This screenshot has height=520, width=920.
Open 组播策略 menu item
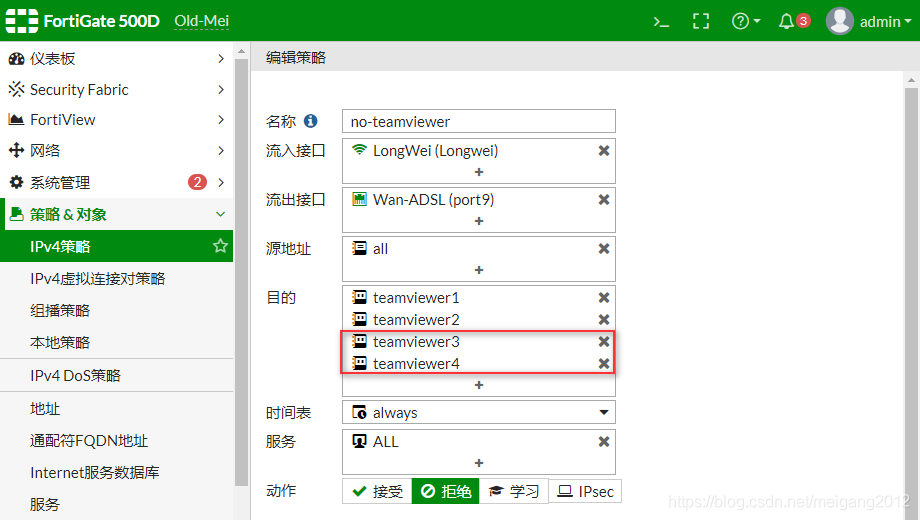(x=60, y=310)
